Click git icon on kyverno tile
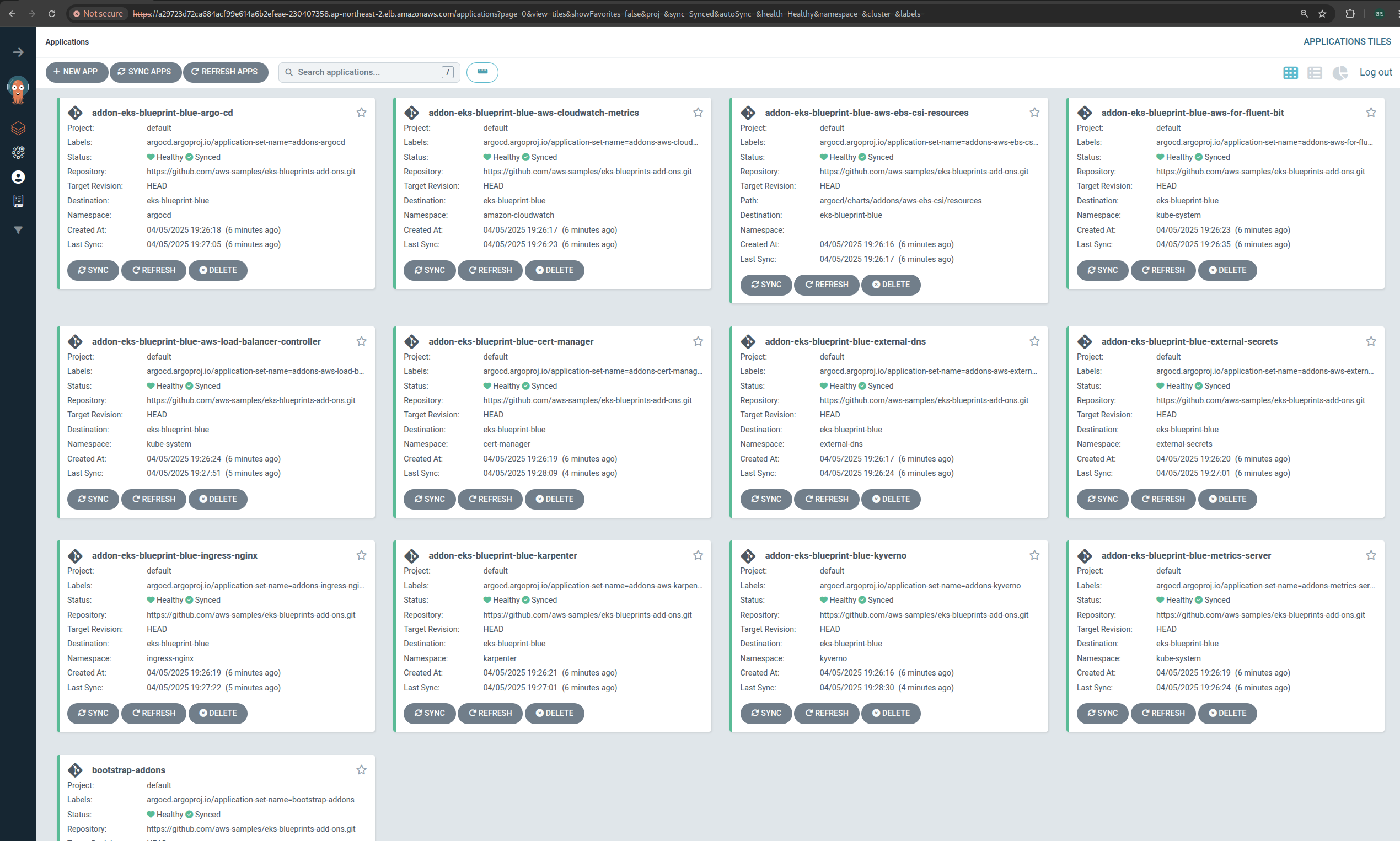 click(x=748, y=556)
